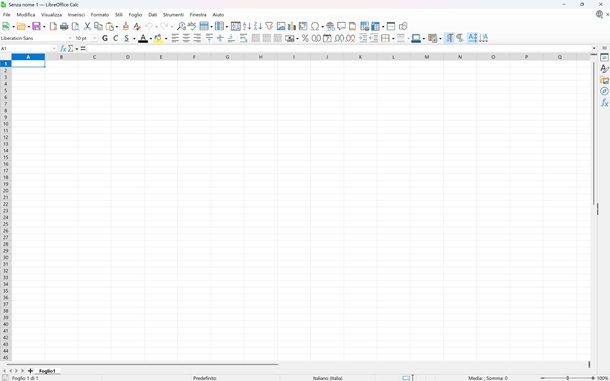Open the Modifica menu
610x381 pixels.
pyautogui.click(x=26, y=15)
